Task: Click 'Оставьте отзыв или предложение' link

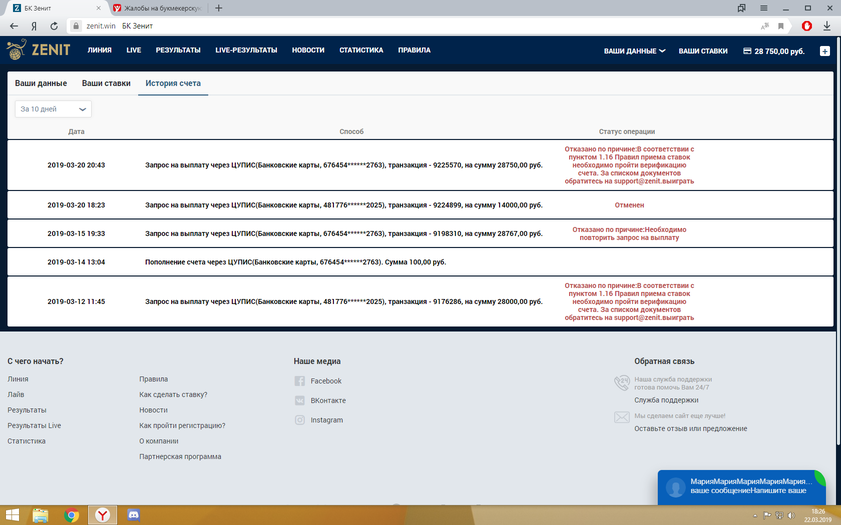Action: (690, 428)
